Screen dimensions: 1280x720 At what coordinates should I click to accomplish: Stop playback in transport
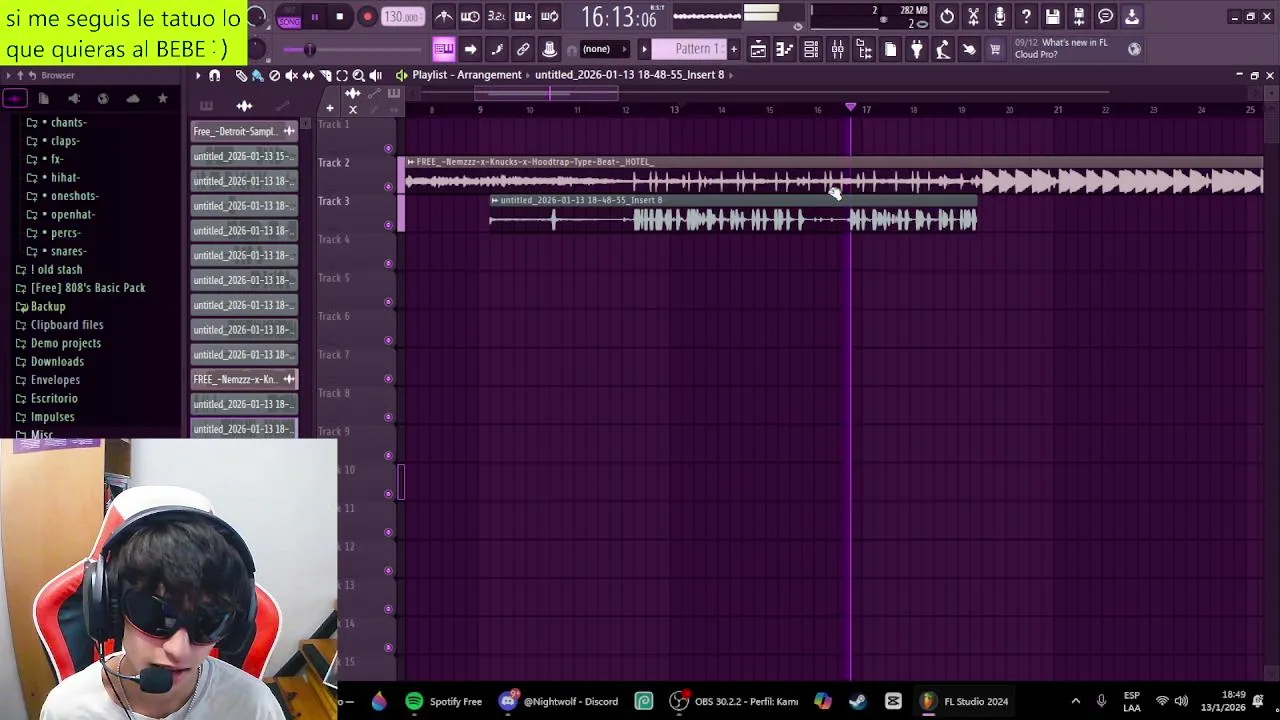pyautogui.click(x=339, y=17)
